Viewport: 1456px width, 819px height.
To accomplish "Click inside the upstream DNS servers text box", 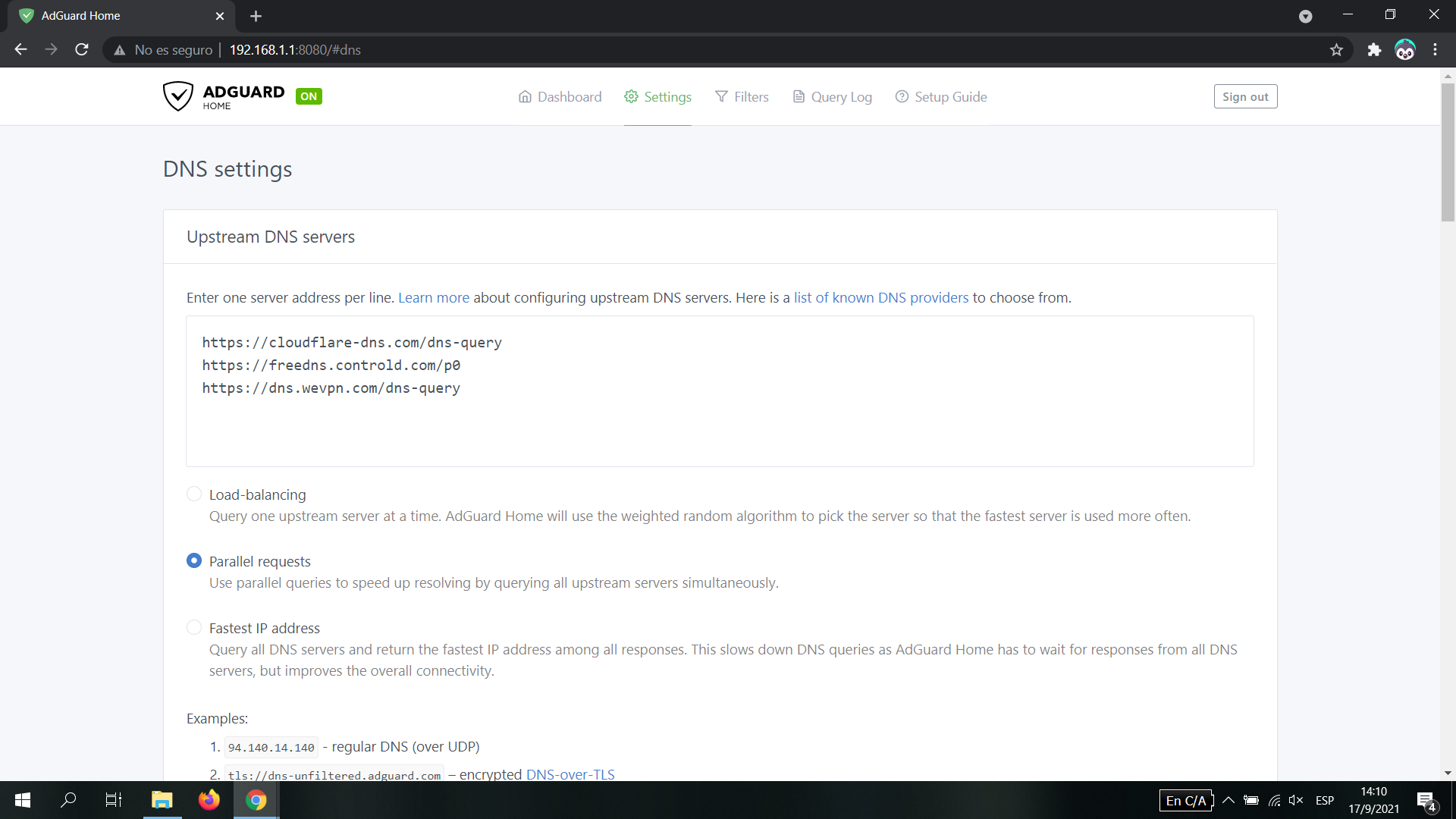I will [719, 425].
